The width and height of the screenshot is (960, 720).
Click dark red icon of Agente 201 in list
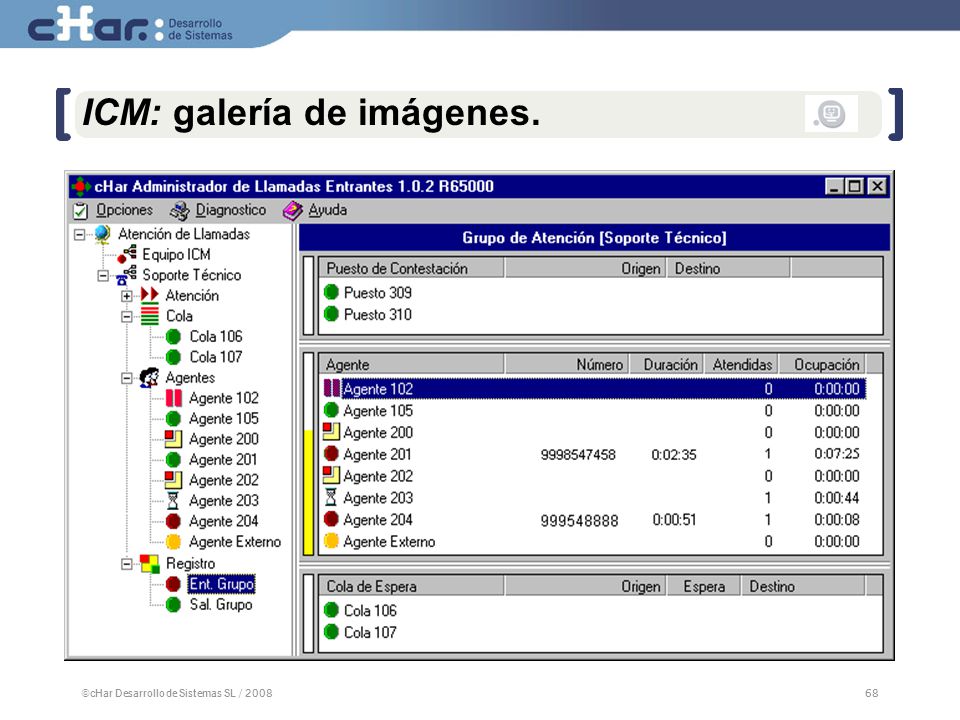pyautogui.click(x=331, y=454)
